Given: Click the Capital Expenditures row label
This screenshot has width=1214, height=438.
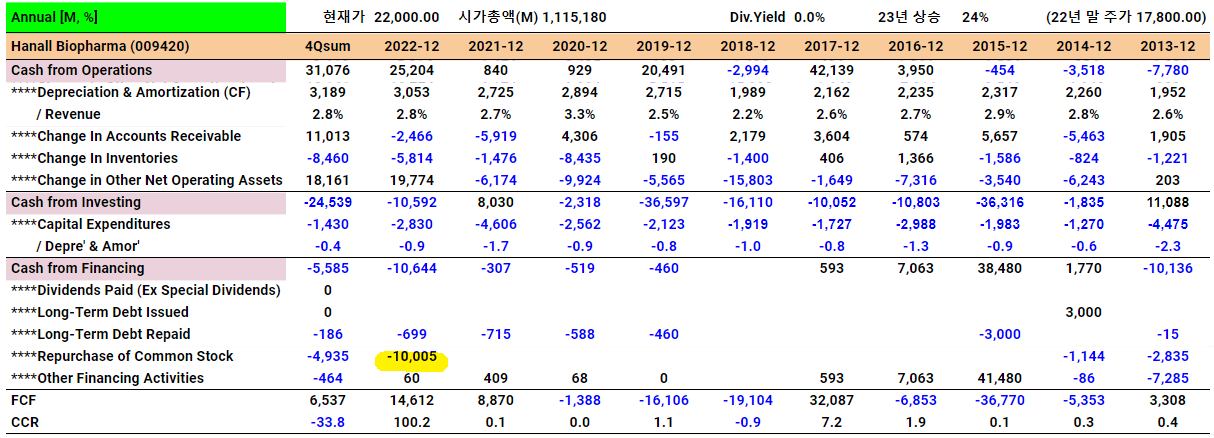Looking at the screenshot, I should tap(90, 224).
